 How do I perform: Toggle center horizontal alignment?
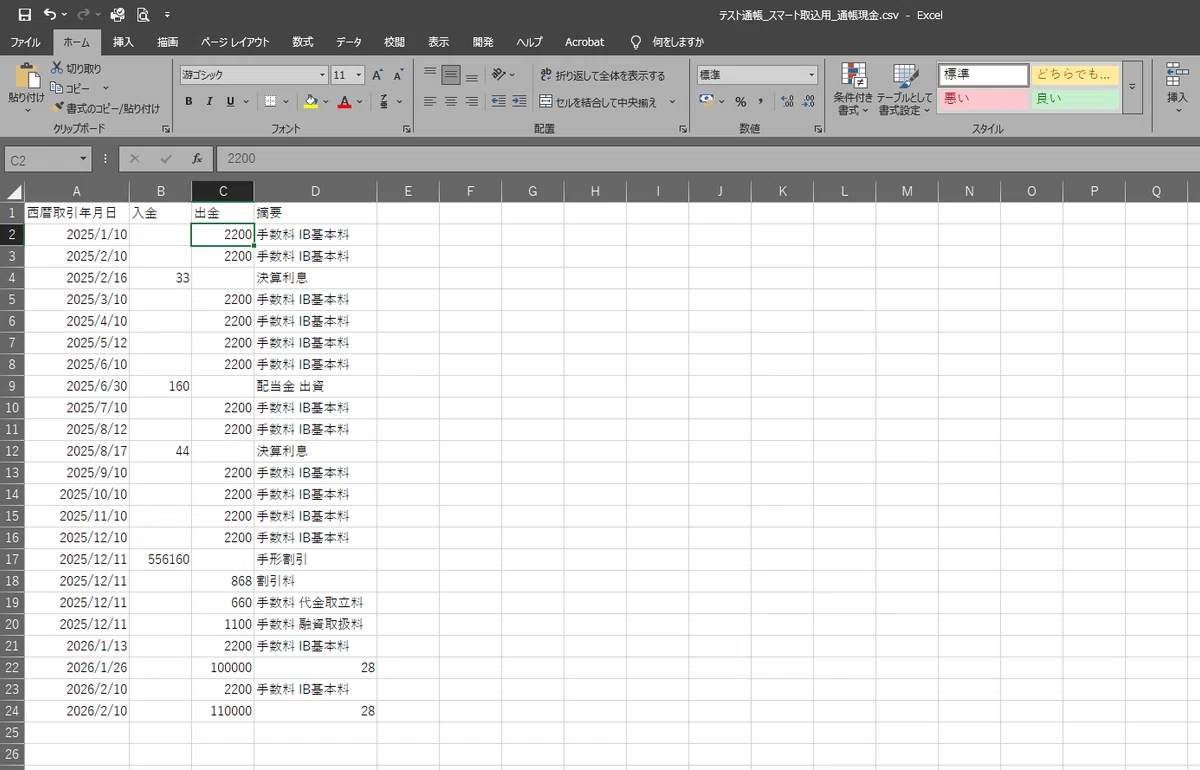click(x=450, y=101)
